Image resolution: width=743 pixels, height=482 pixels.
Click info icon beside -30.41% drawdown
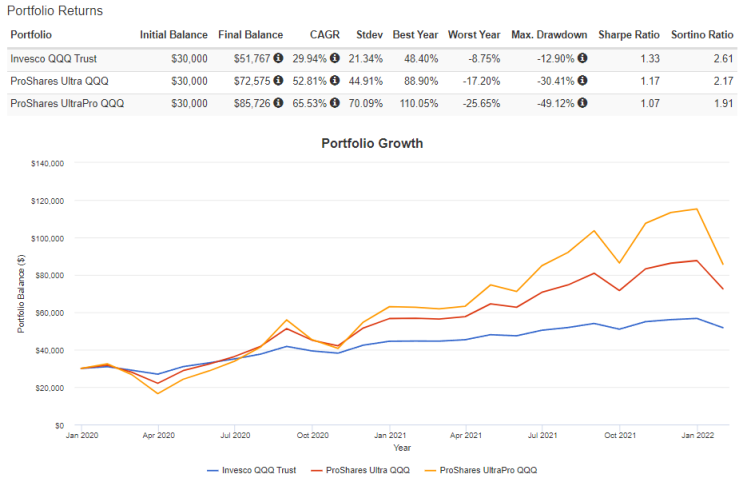click(x=583, y=80)
